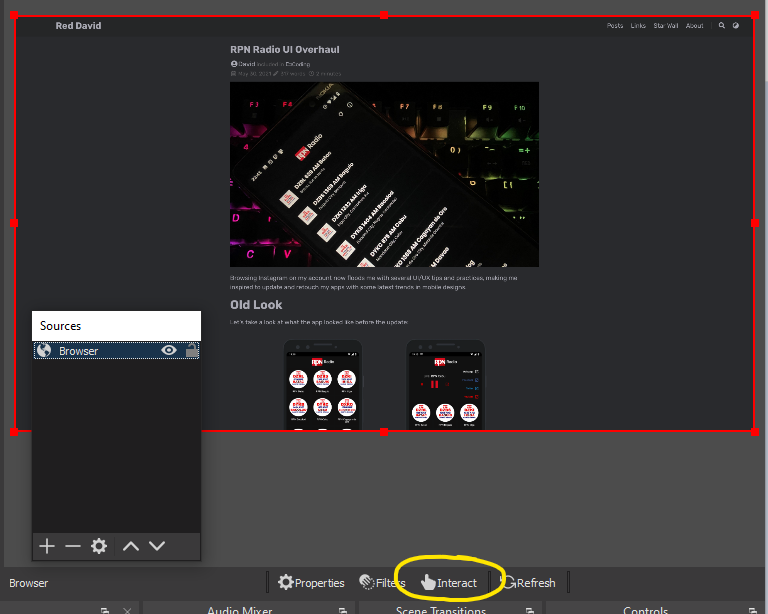This screenshot has height=614, width=768.
Task: Float the leftmost bottom dock panel
Action: point(104,611)
